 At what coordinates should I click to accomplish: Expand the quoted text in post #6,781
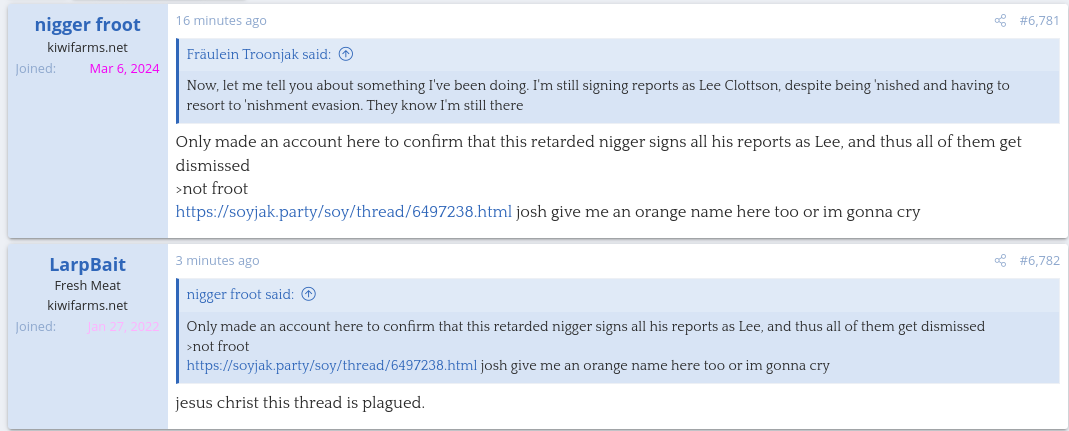600,95
